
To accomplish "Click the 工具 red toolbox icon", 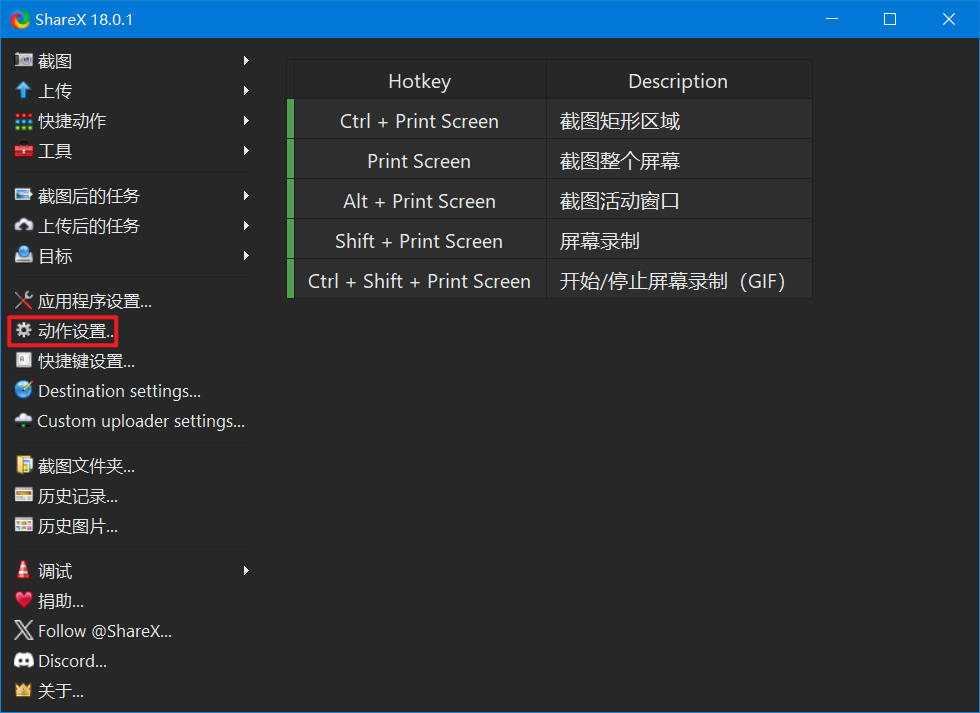I will click(x=24, y=151).
